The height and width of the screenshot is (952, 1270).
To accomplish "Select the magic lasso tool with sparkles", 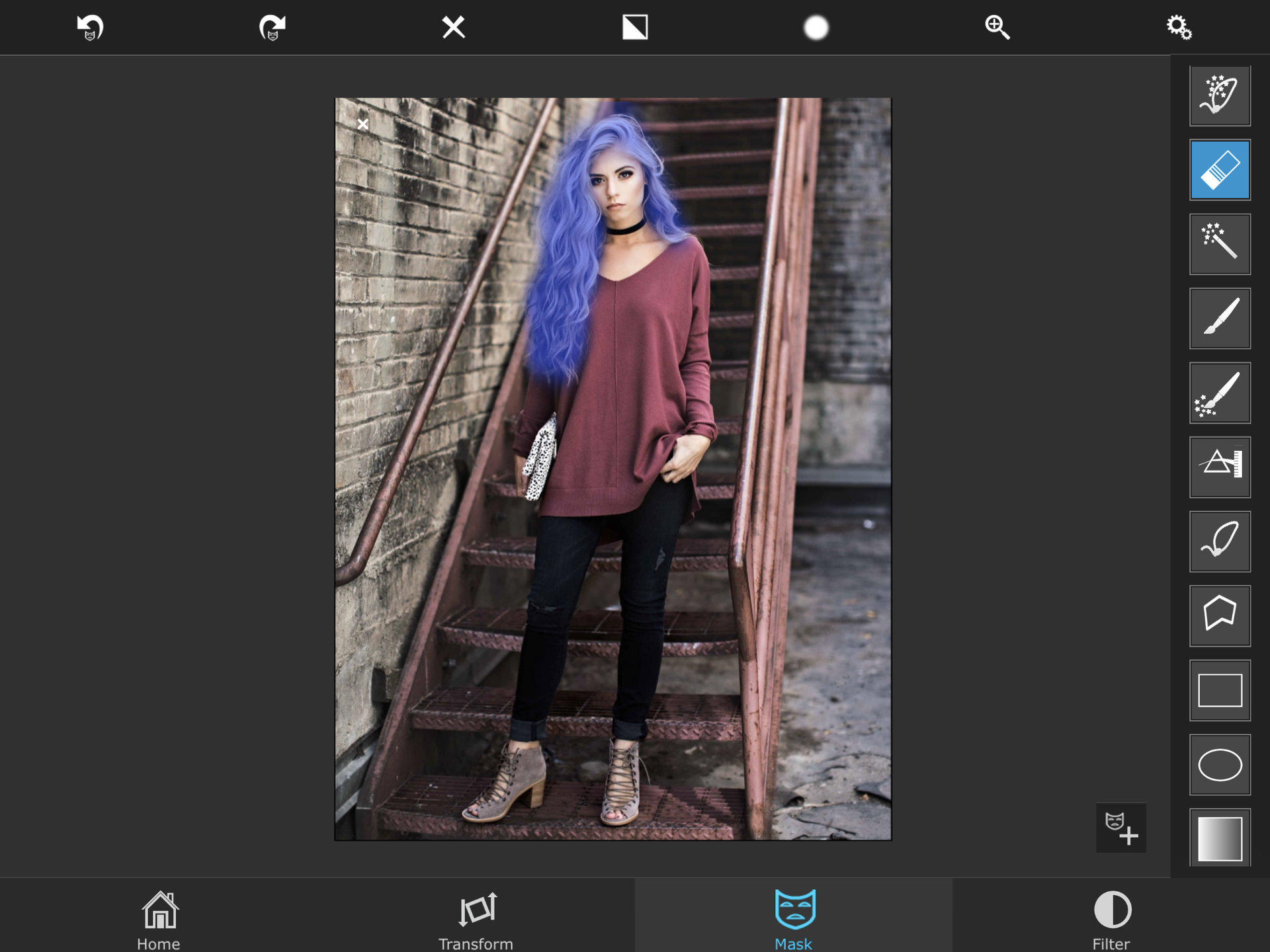I will pyautogui.click(x=1220, y=96).
